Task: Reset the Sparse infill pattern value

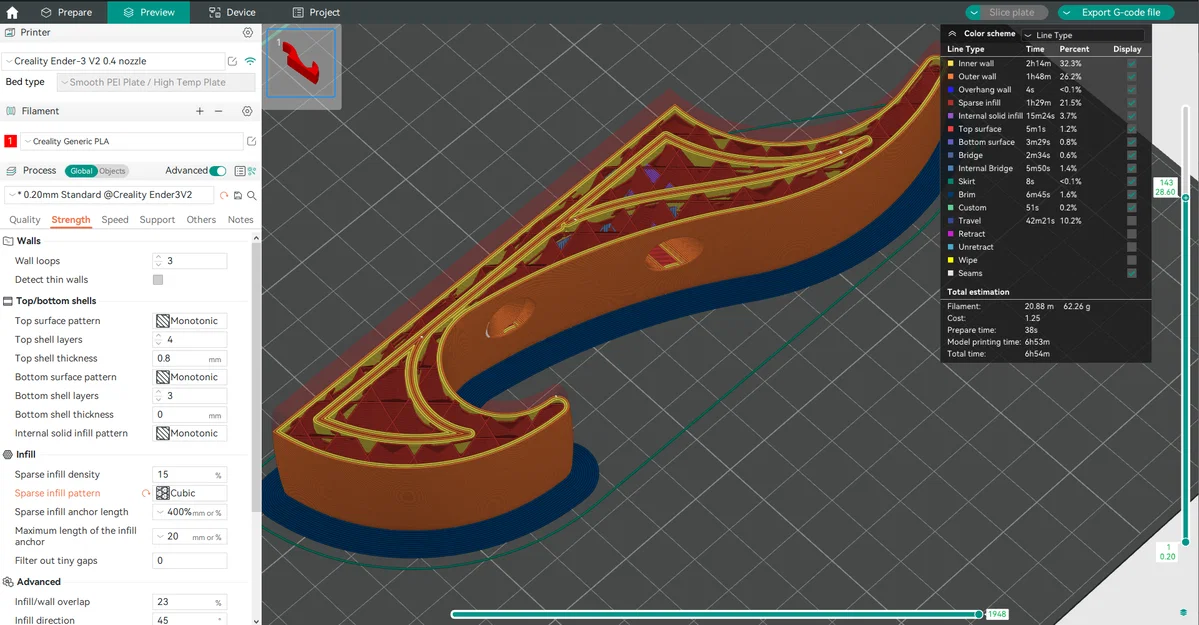Action: click(x=145, y=493)
